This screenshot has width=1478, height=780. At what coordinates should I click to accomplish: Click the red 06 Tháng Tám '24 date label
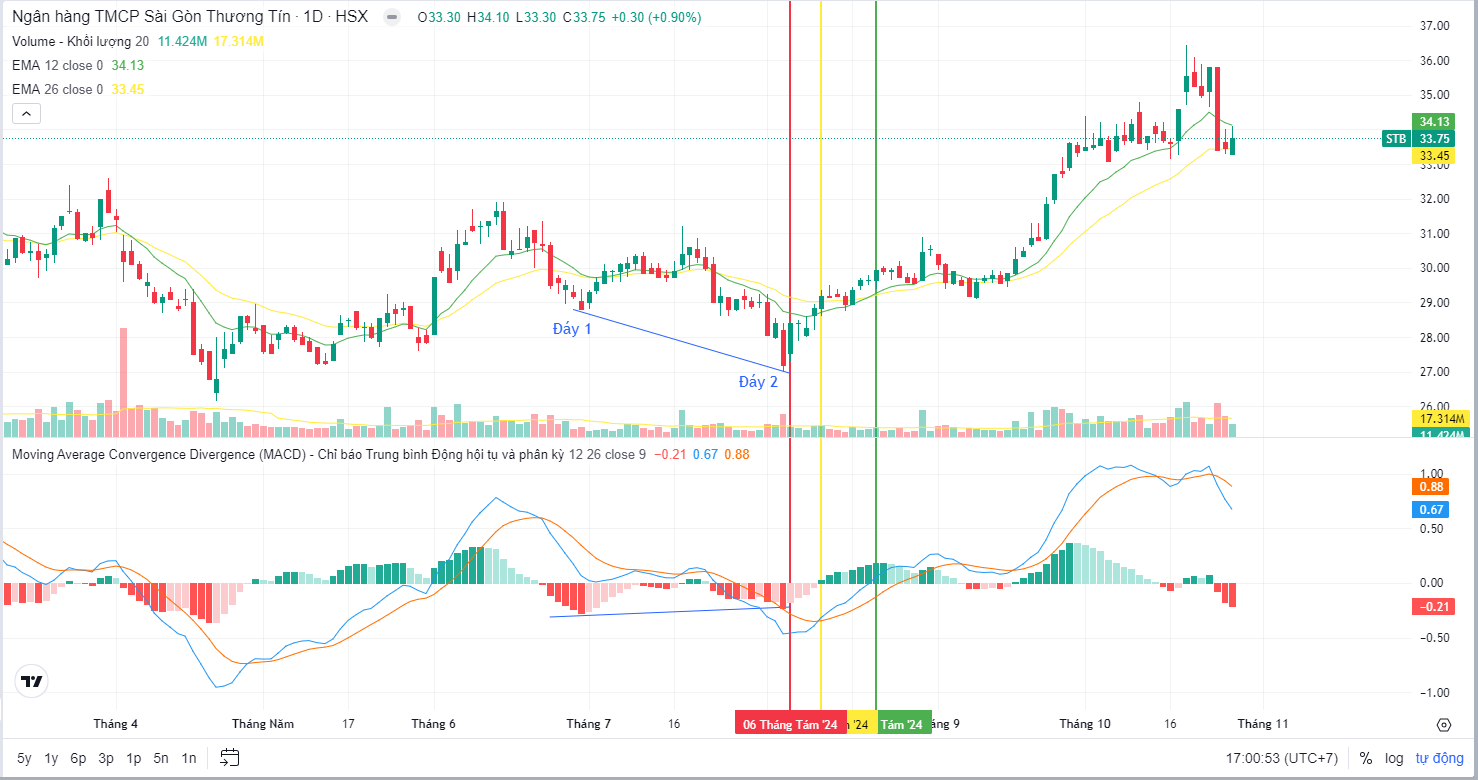tap(790, 725)
